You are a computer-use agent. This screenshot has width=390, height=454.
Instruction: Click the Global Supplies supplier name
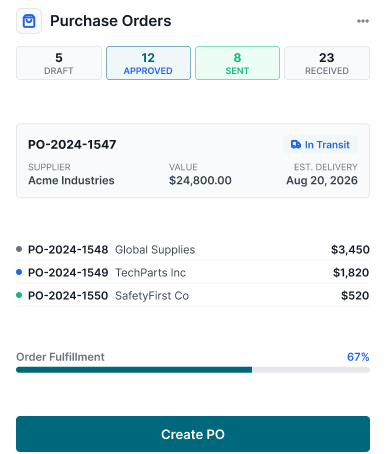155,250
